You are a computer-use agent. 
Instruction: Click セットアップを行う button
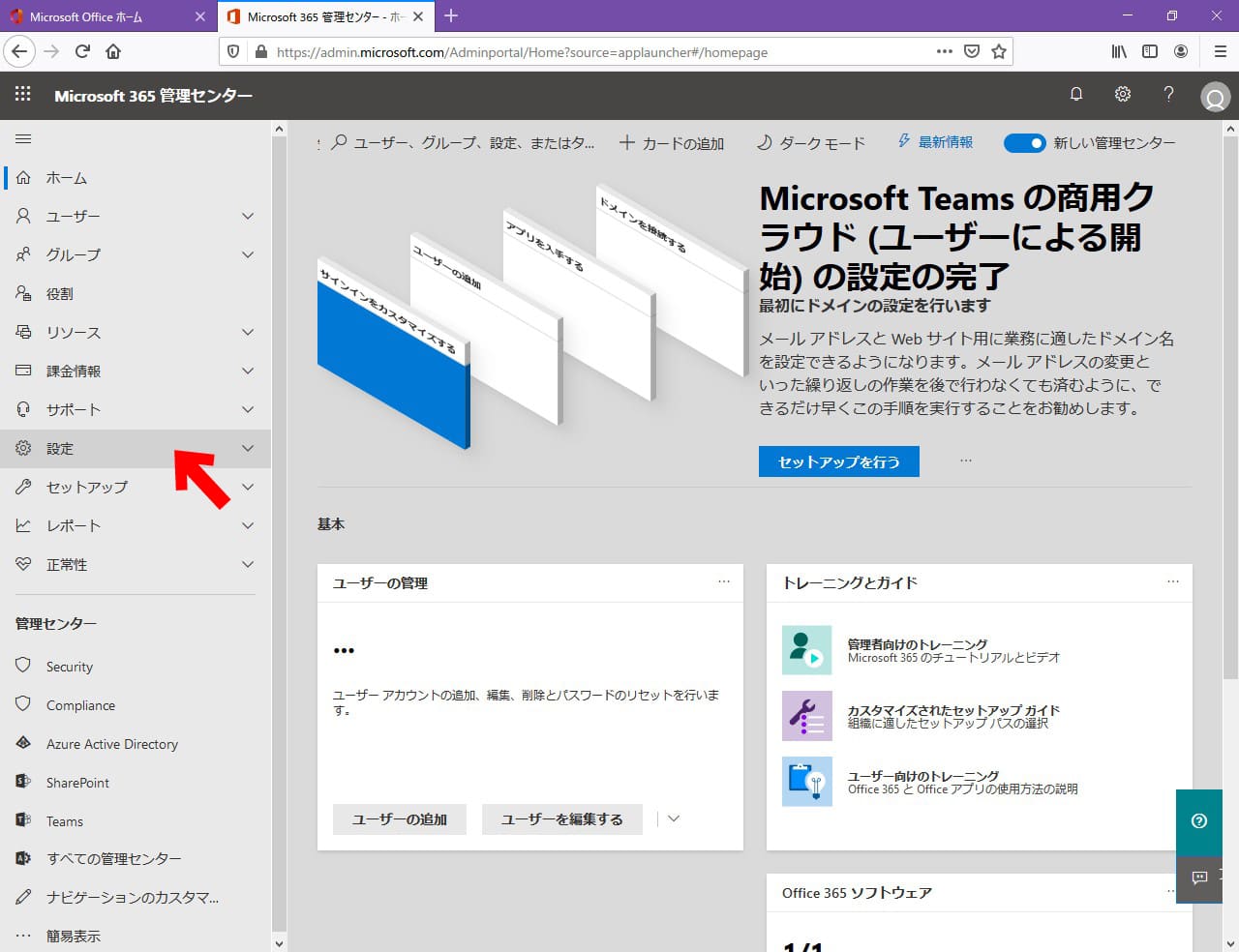coord(839,461)
